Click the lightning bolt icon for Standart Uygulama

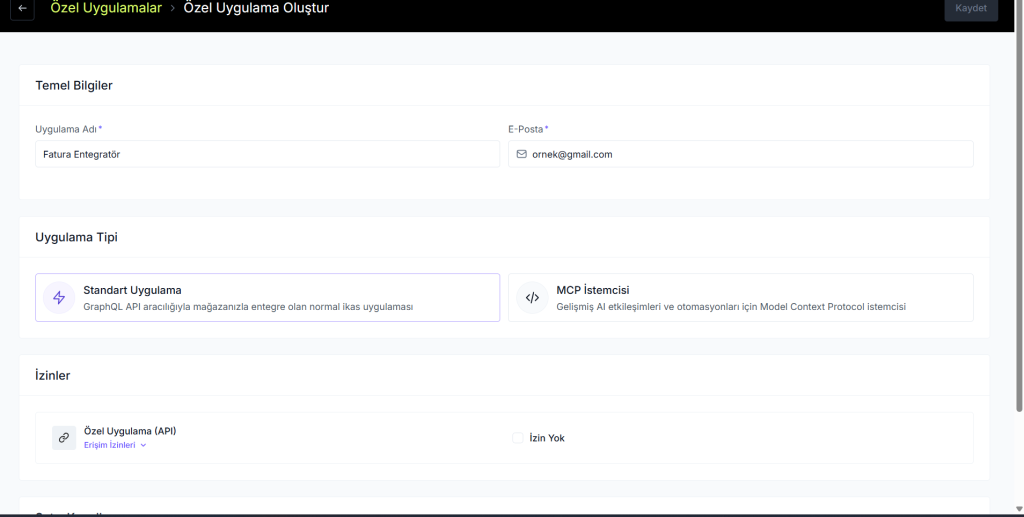(59, 298)
